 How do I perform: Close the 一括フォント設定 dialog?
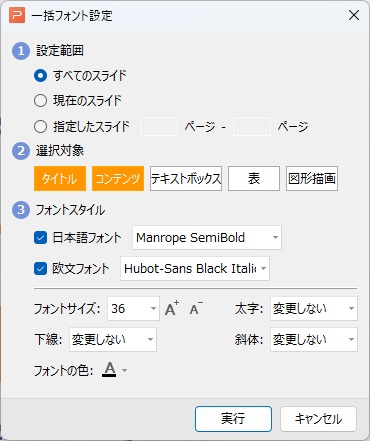point(354,15)
